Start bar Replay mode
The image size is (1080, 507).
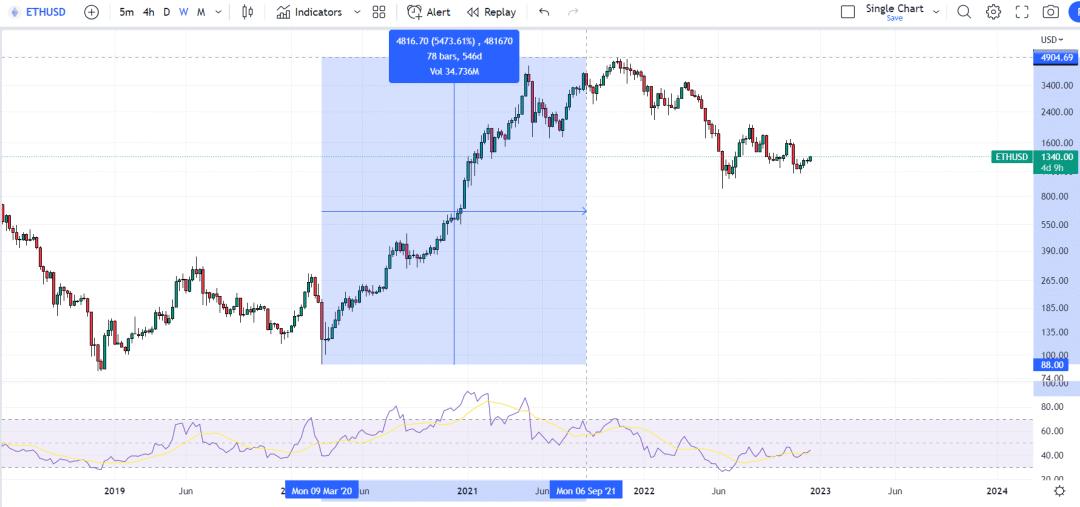click(x=491, y=12)
